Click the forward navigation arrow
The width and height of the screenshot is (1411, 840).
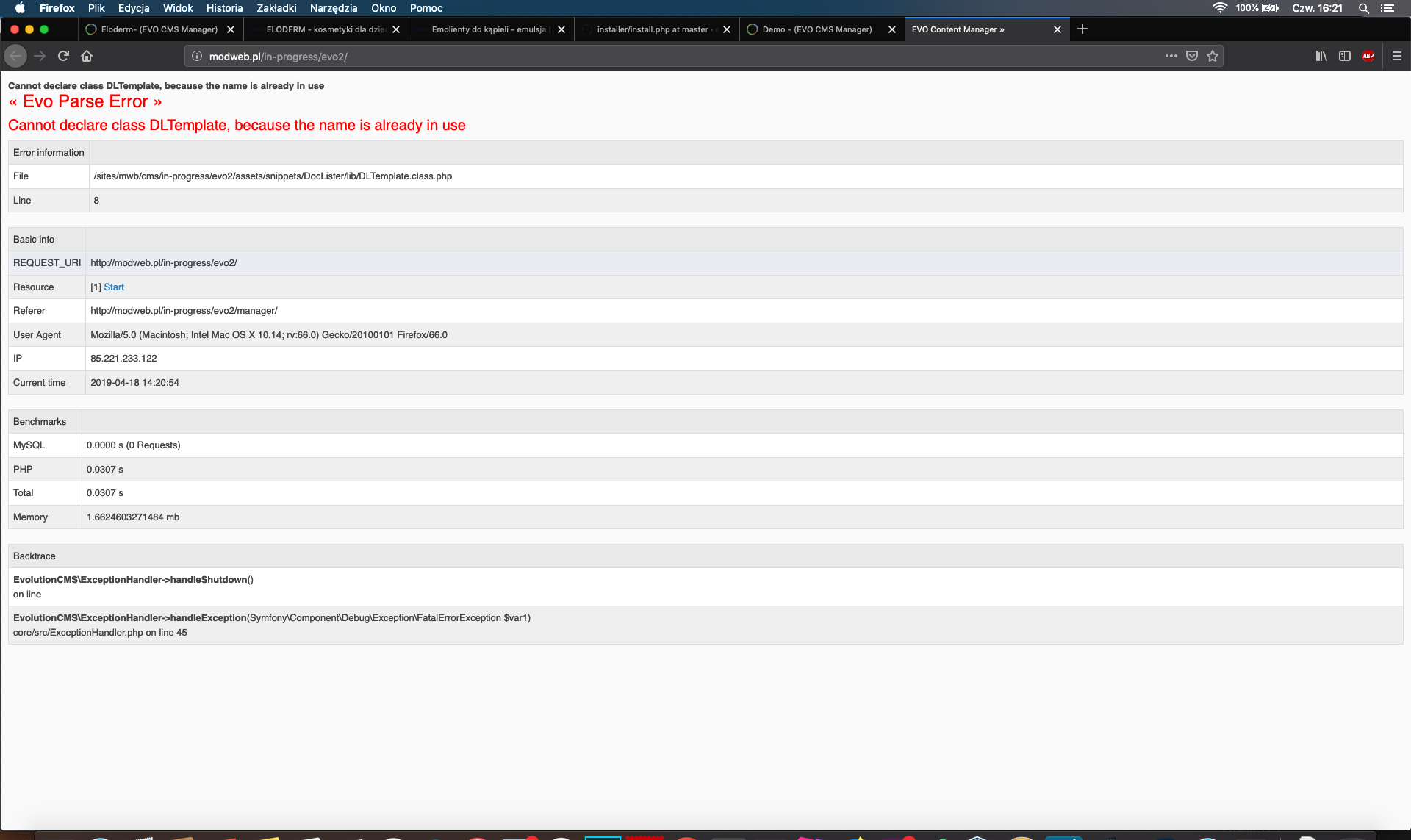40,56
